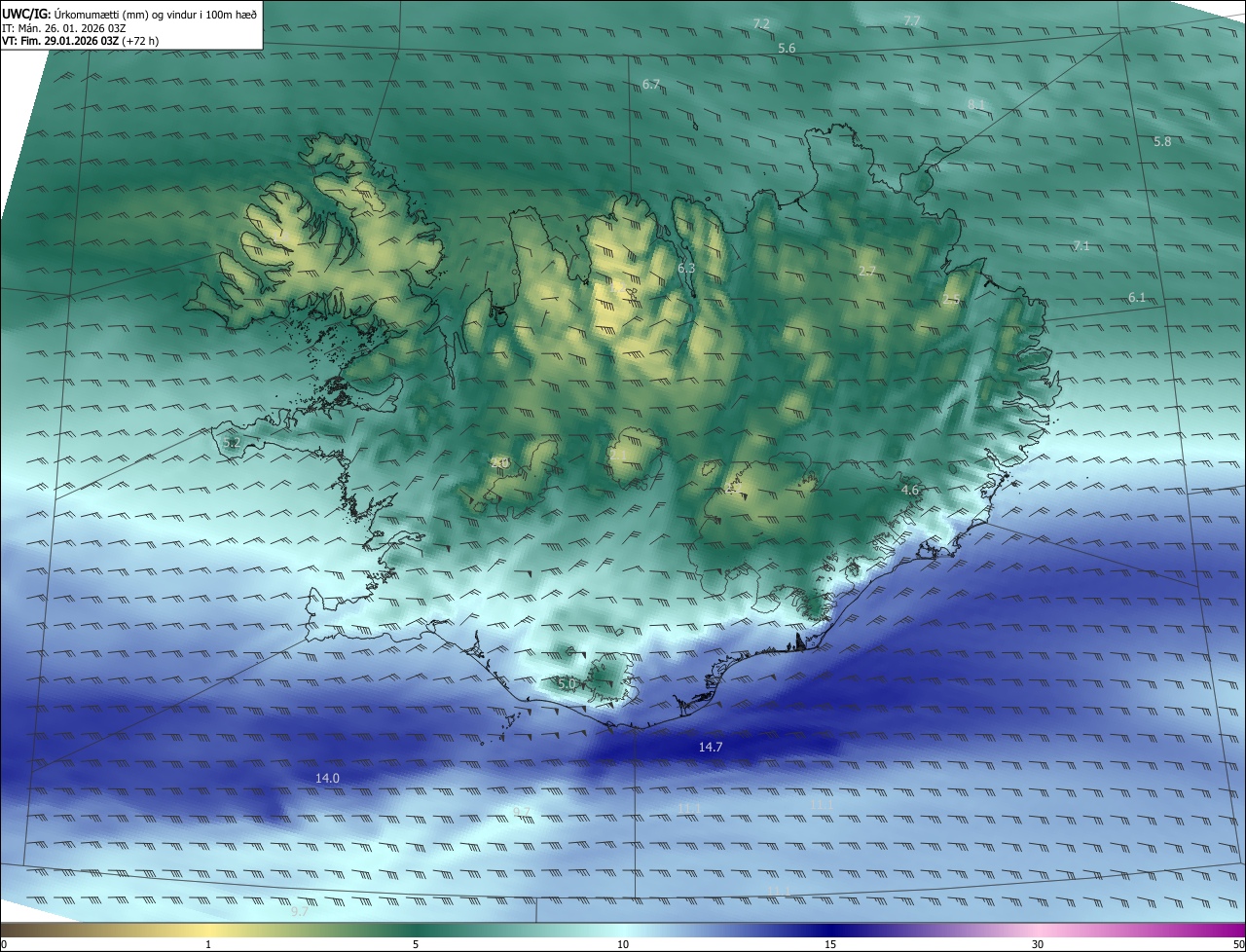
Task: Click the 5.6 value label
Action: point(787,48)
